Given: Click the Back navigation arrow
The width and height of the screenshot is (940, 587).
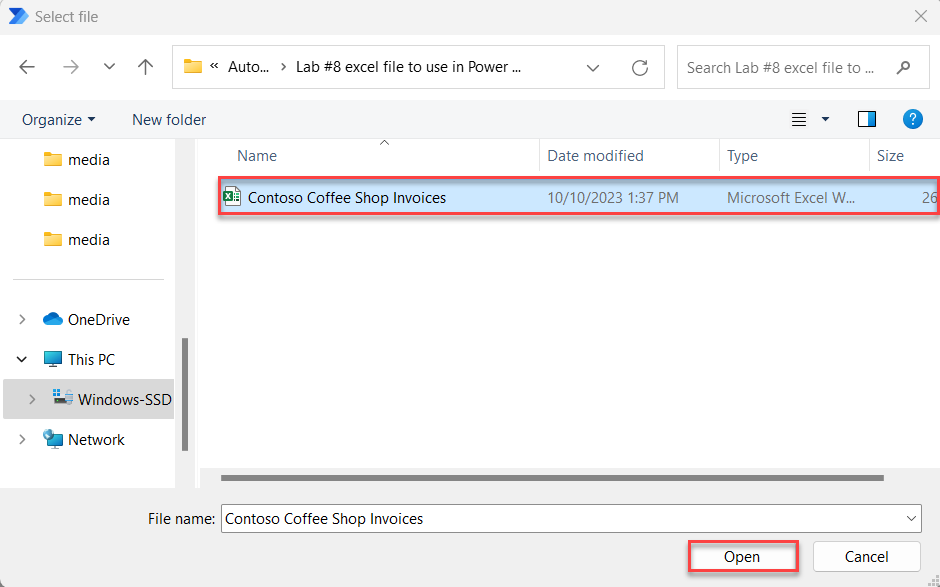Looking at the screenshot, I should point(27,67).
